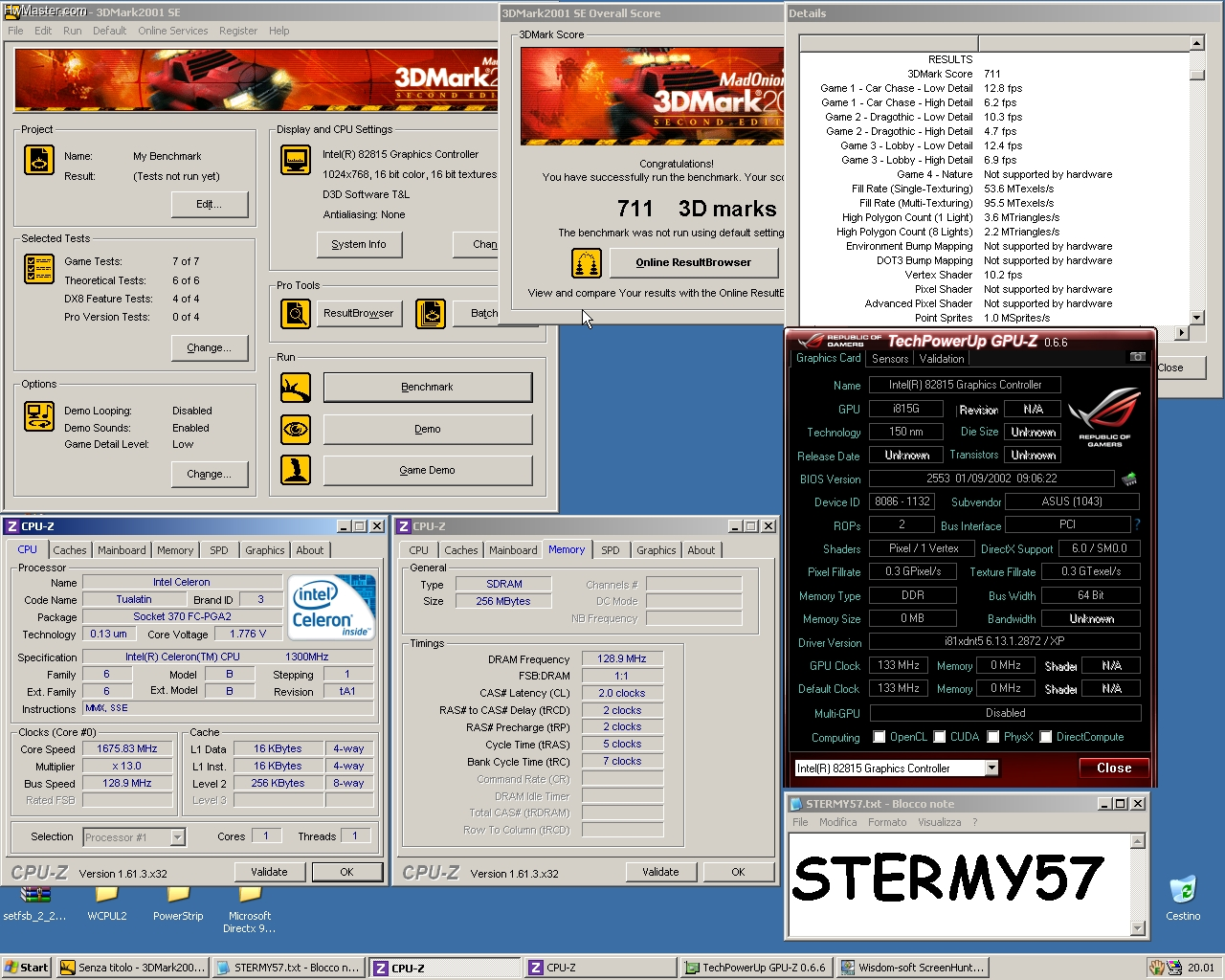Click the WCPUL2 desktop folder icon
This screenshot has height=980, width=1225.
pos(106,895)
